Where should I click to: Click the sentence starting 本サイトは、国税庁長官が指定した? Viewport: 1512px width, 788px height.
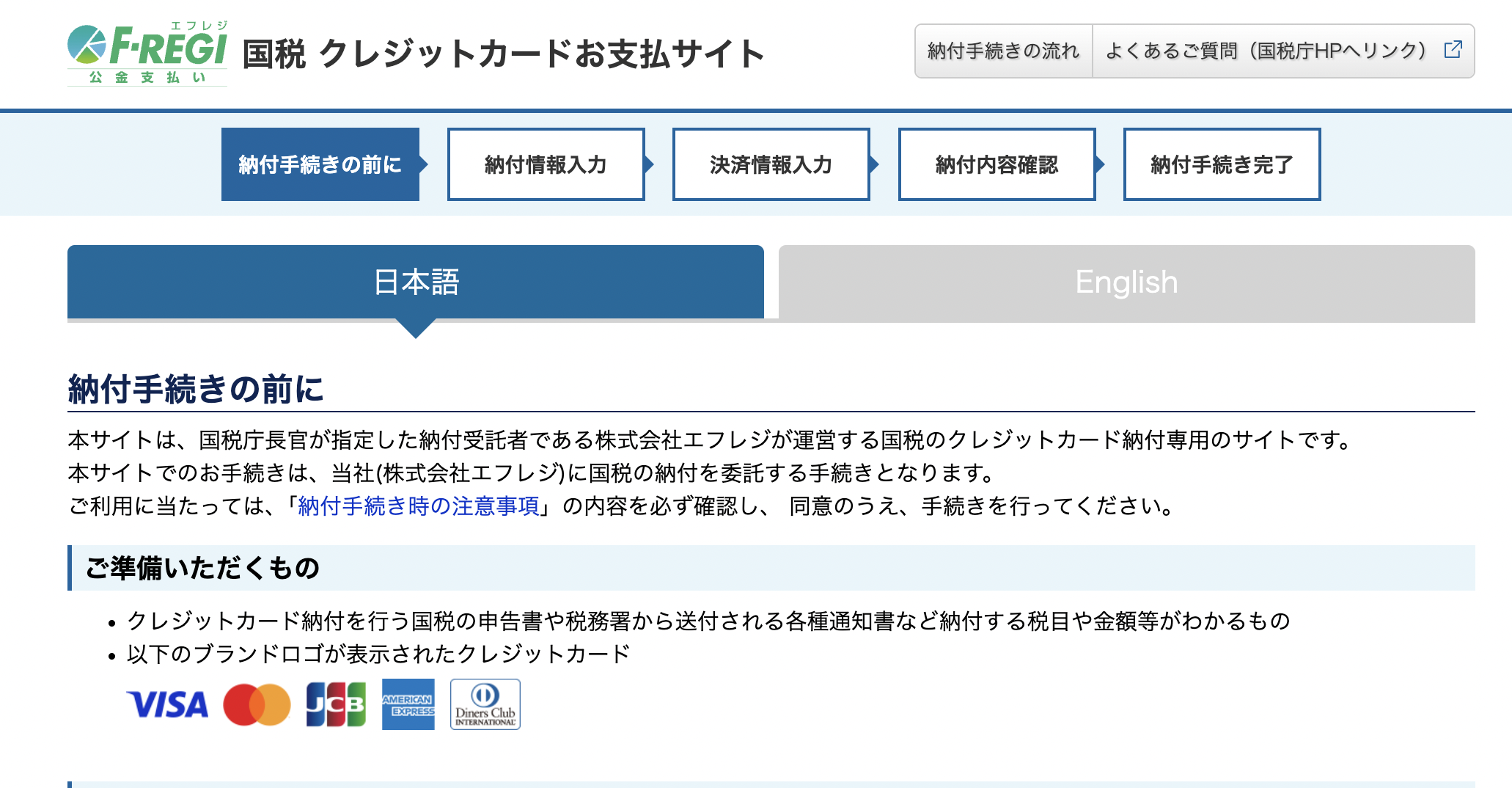(x=711, y=440)
